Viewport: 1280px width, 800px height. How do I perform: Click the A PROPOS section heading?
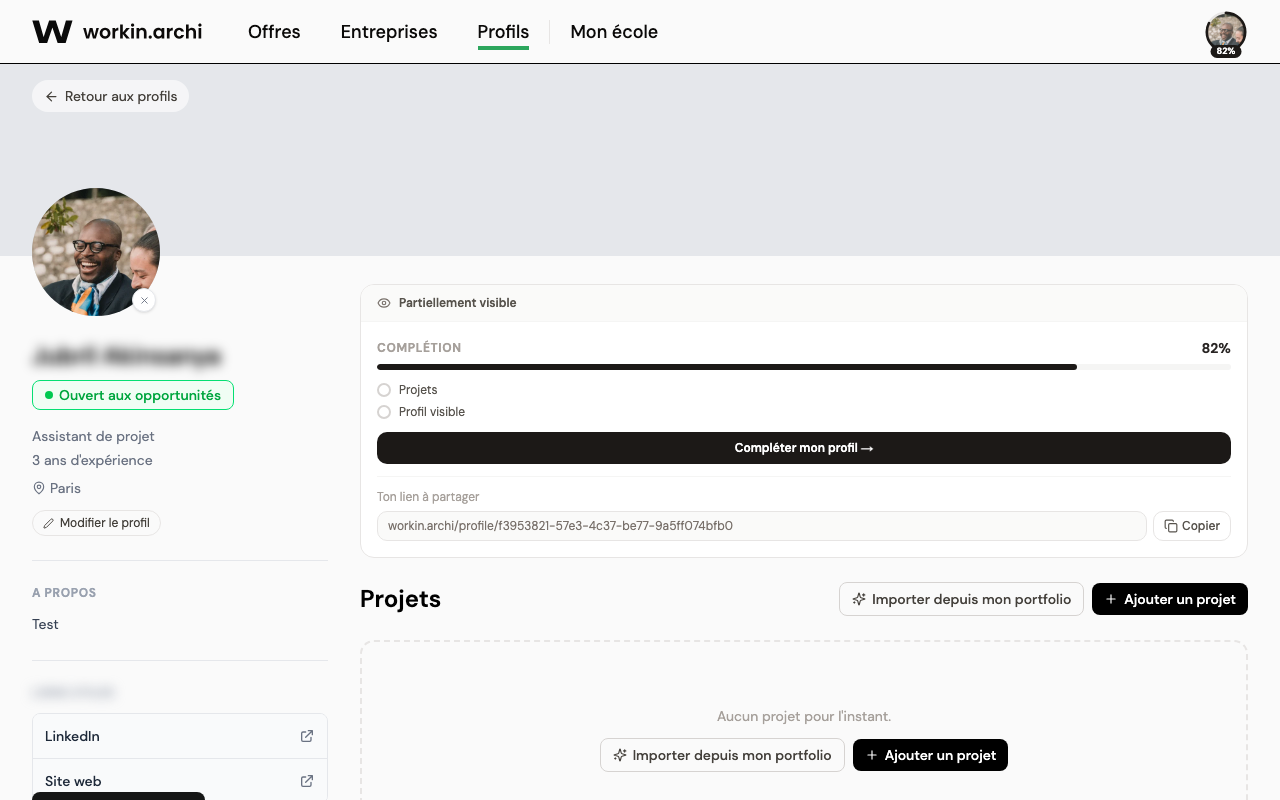(64, 593)
